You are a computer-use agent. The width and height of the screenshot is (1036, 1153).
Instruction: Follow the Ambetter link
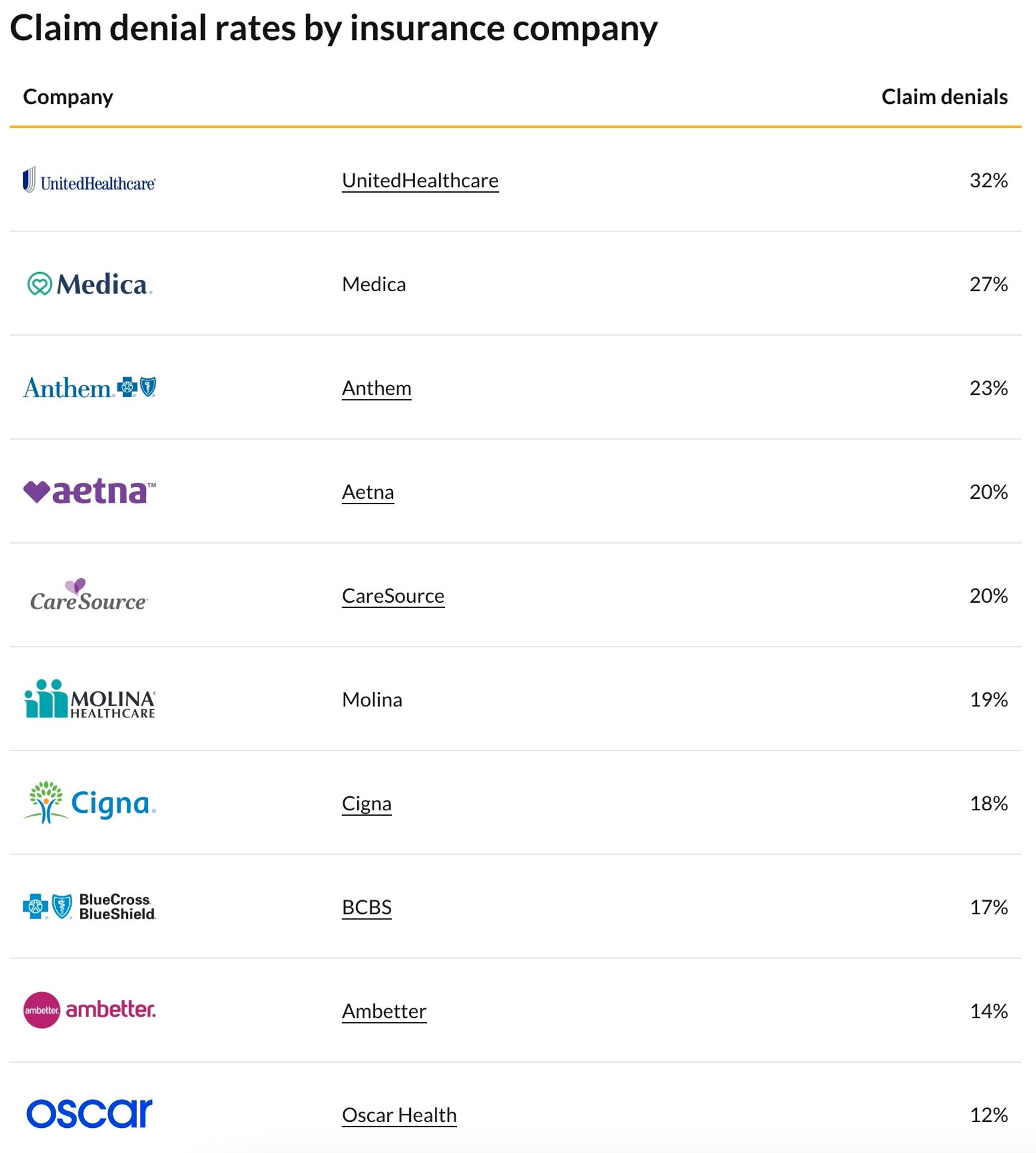point(384,1011)
